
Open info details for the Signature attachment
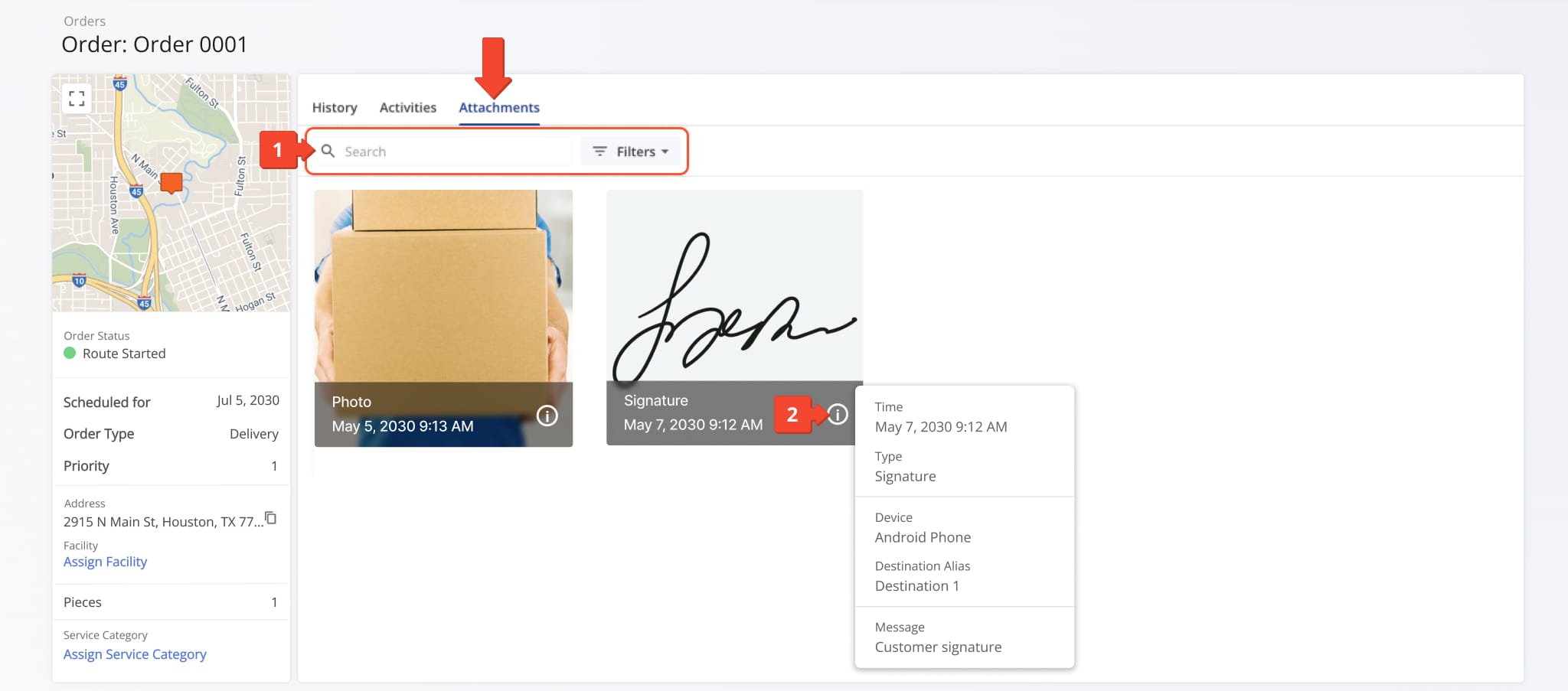[x=838, y=415]
